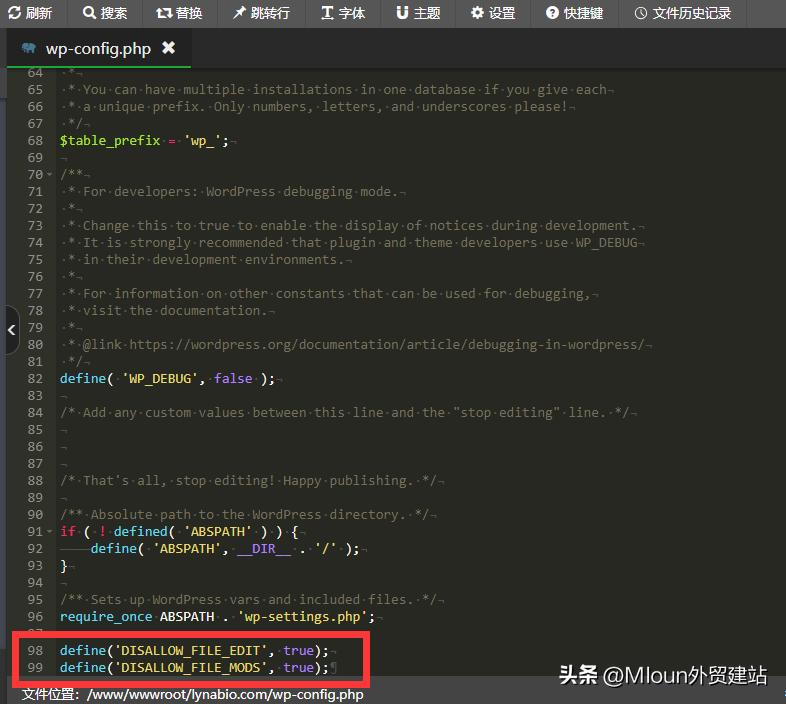Expand the left sidebar panel arrow
Screen dimensions: 786x704
tap(11, 329)
